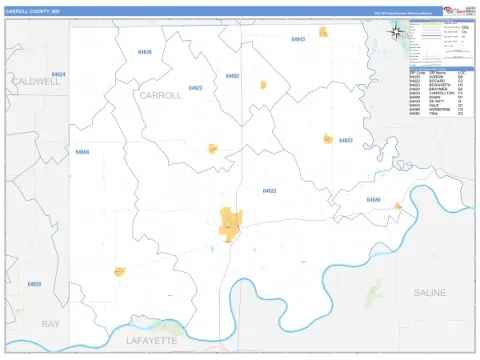Click the Carroll County, MO title text

32,11
